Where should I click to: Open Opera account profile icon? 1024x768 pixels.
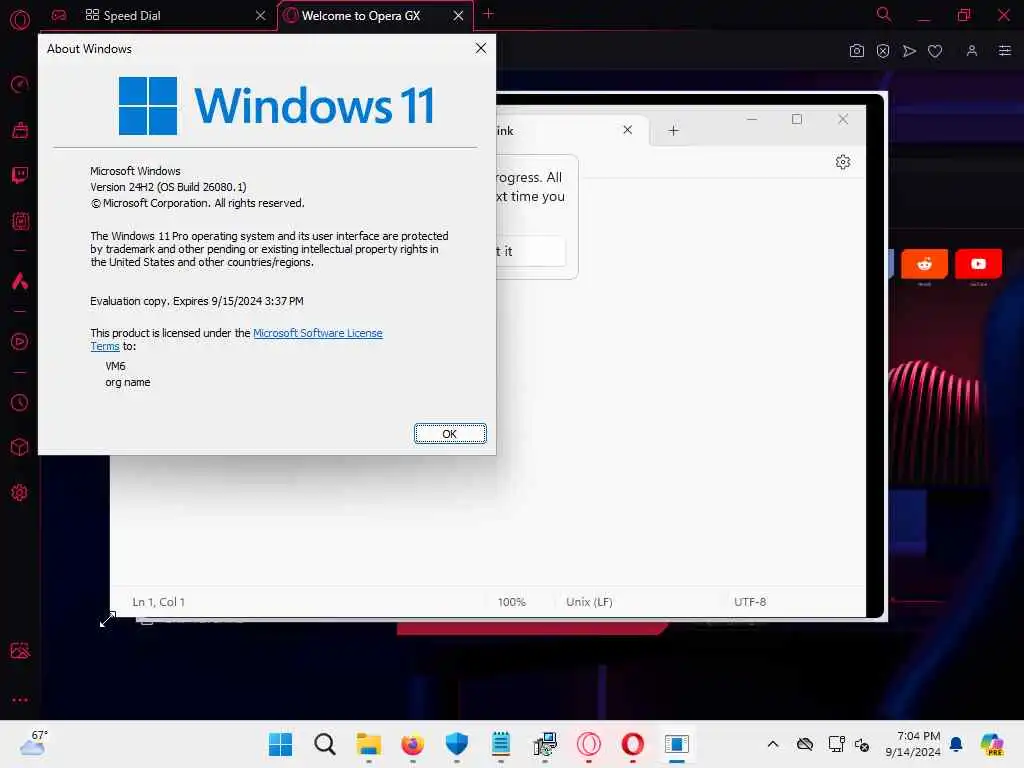[x=972, y=51]
